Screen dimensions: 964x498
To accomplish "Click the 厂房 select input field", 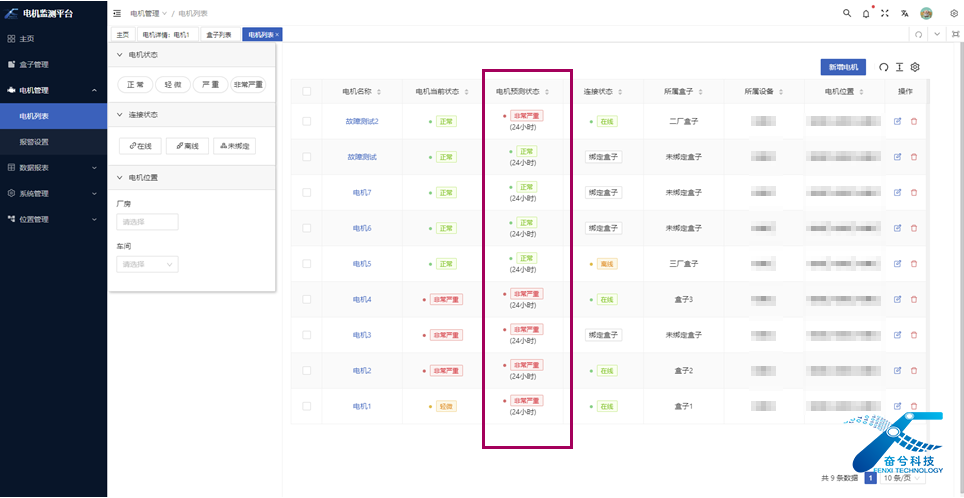I will (147, 222).
